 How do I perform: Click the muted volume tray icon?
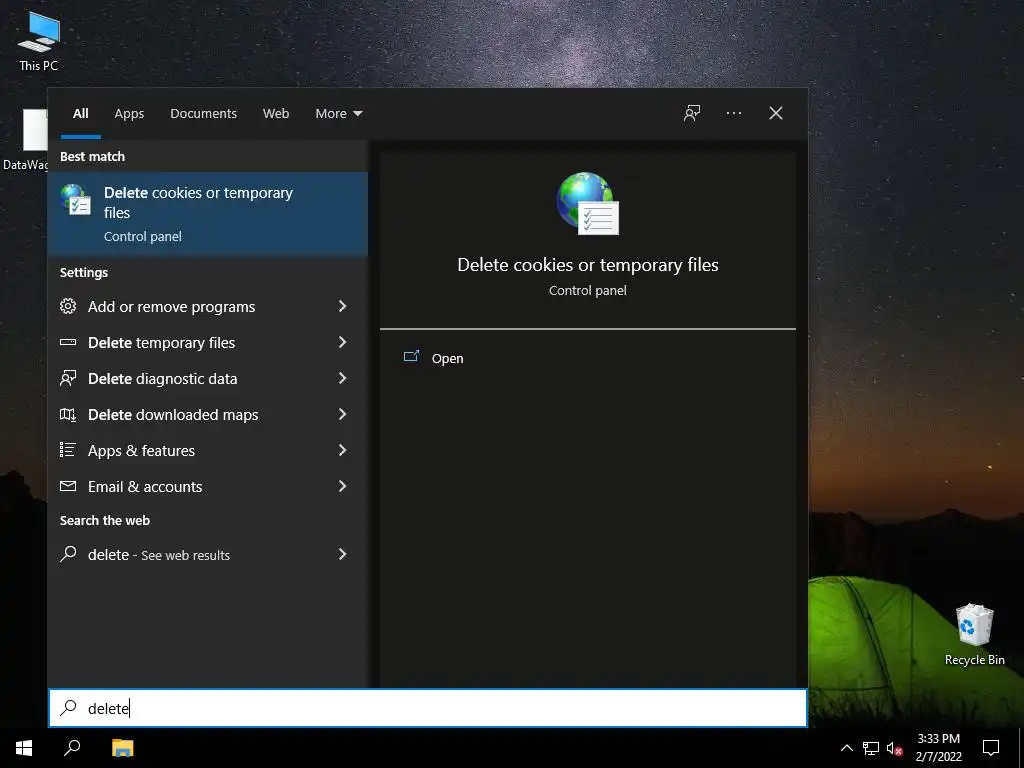tap(894, 748)
